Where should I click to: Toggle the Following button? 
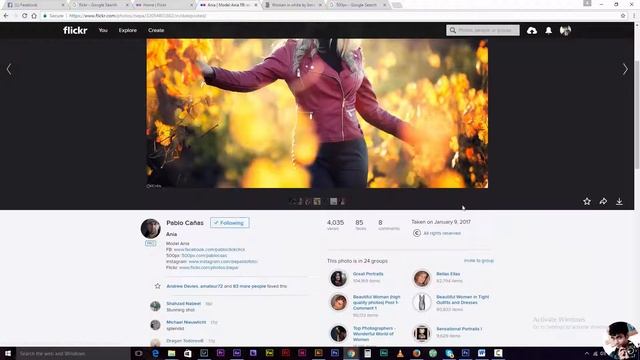(230, 223)
